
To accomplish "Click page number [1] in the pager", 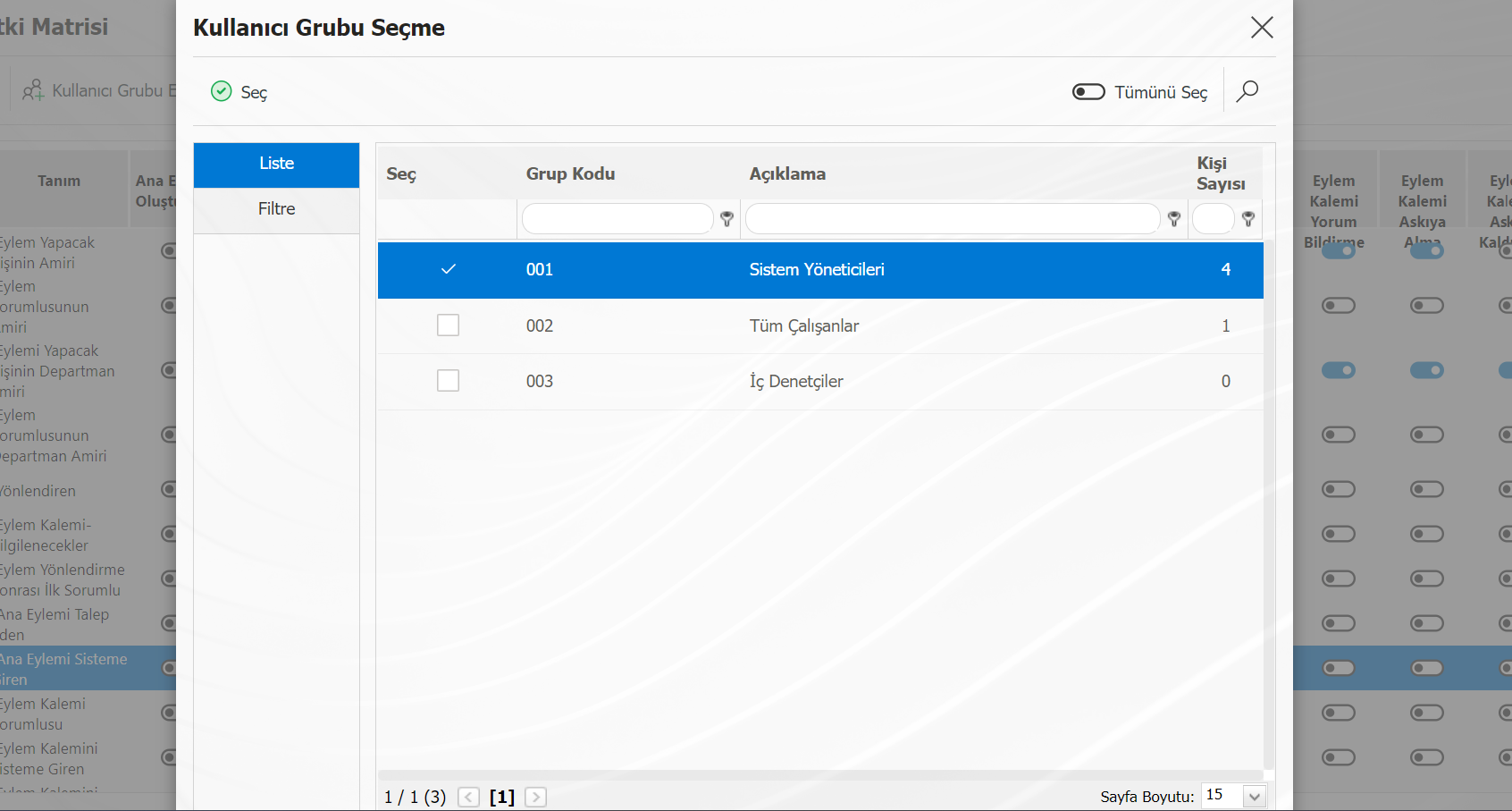I will point(502,798).
